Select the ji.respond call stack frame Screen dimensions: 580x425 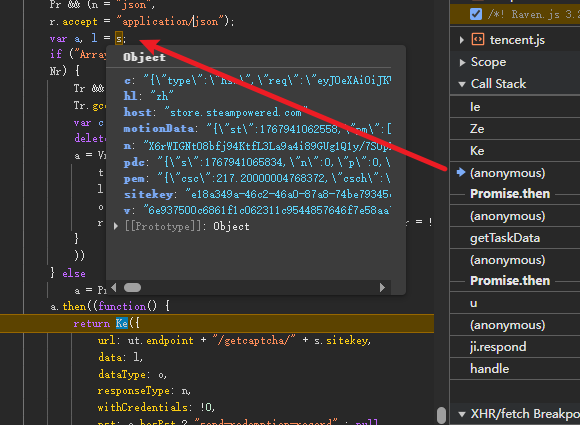515,347
